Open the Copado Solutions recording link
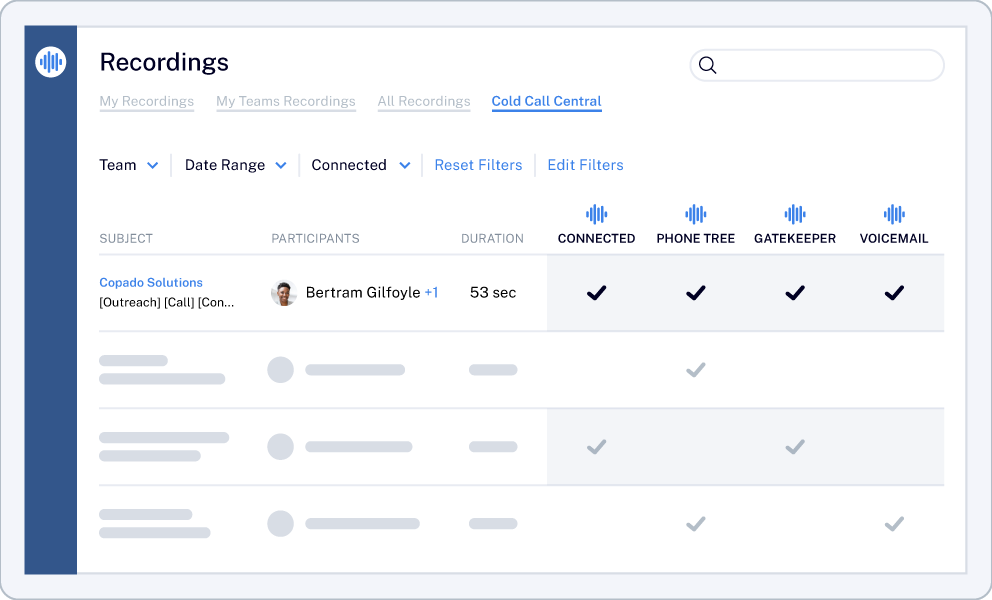 [x=151, y=282]
